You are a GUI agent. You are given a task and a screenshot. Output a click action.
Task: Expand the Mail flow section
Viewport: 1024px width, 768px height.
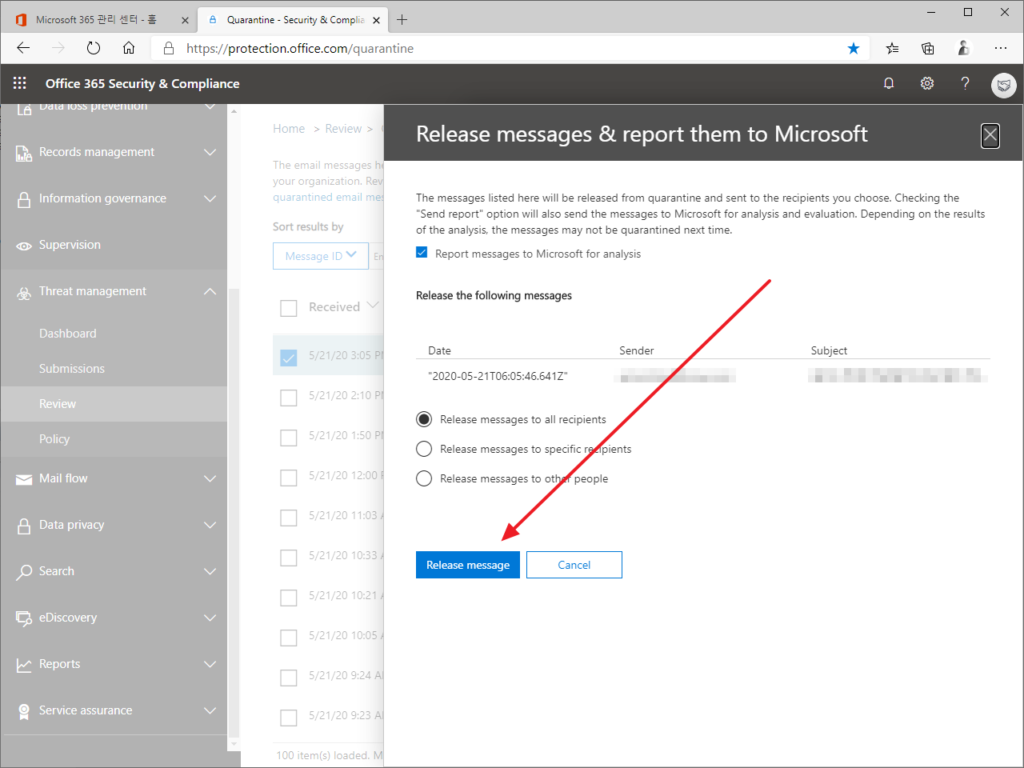coord(210,478)
